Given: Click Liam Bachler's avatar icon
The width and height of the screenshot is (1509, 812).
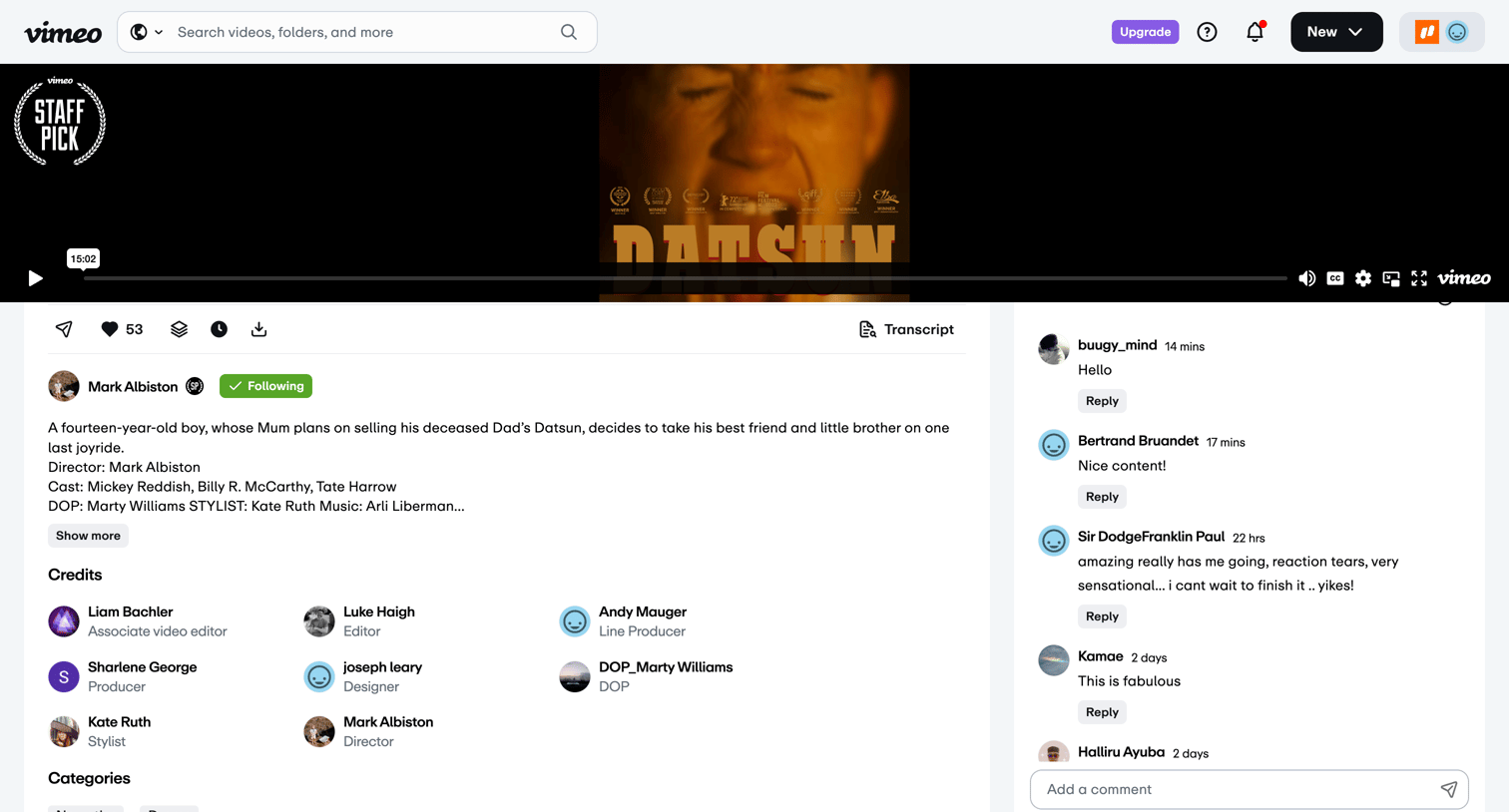Looking at the screenshot, I should 64,621.
